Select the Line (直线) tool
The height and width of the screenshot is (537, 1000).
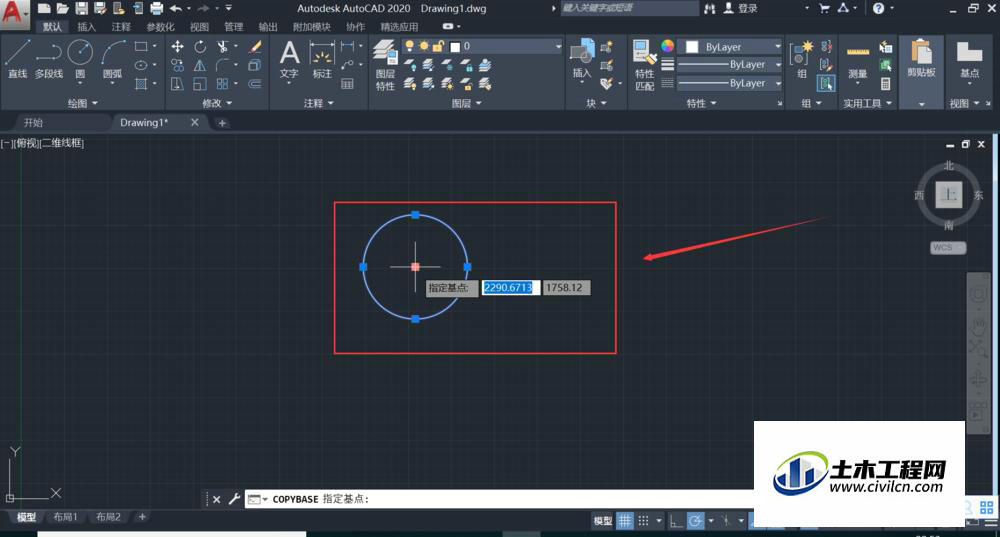[17, 59]
